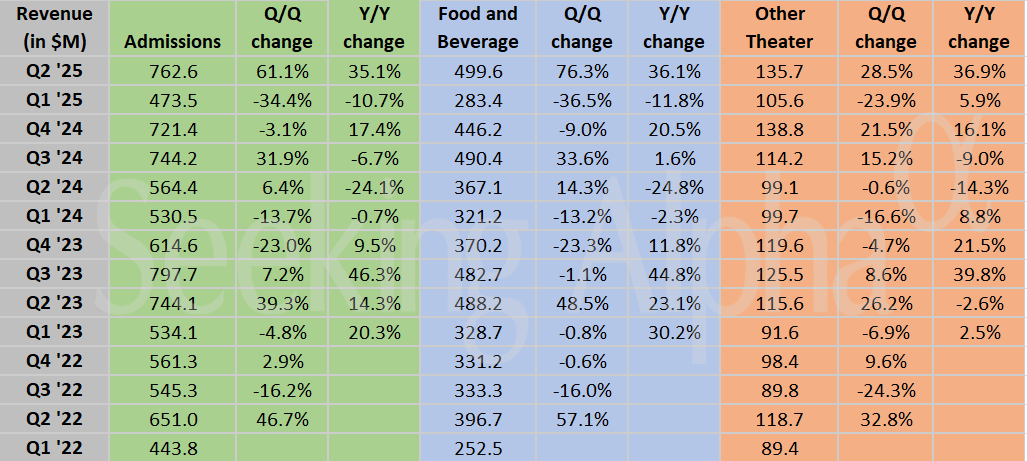Select the 61.1% Admissions Q/Q change cell
Image resolution: width=1027 pixels, height=461 pixels.
coord(281,72)
